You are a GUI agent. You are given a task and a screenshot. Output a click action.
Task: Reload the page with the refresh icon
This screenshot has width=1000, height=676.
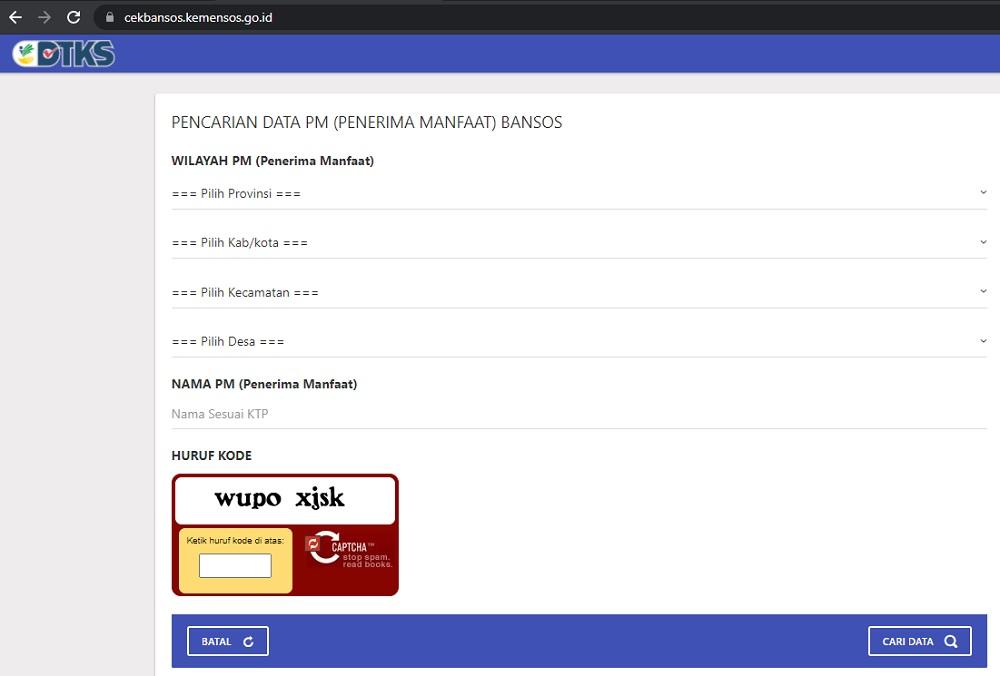[x=73, y=17]
